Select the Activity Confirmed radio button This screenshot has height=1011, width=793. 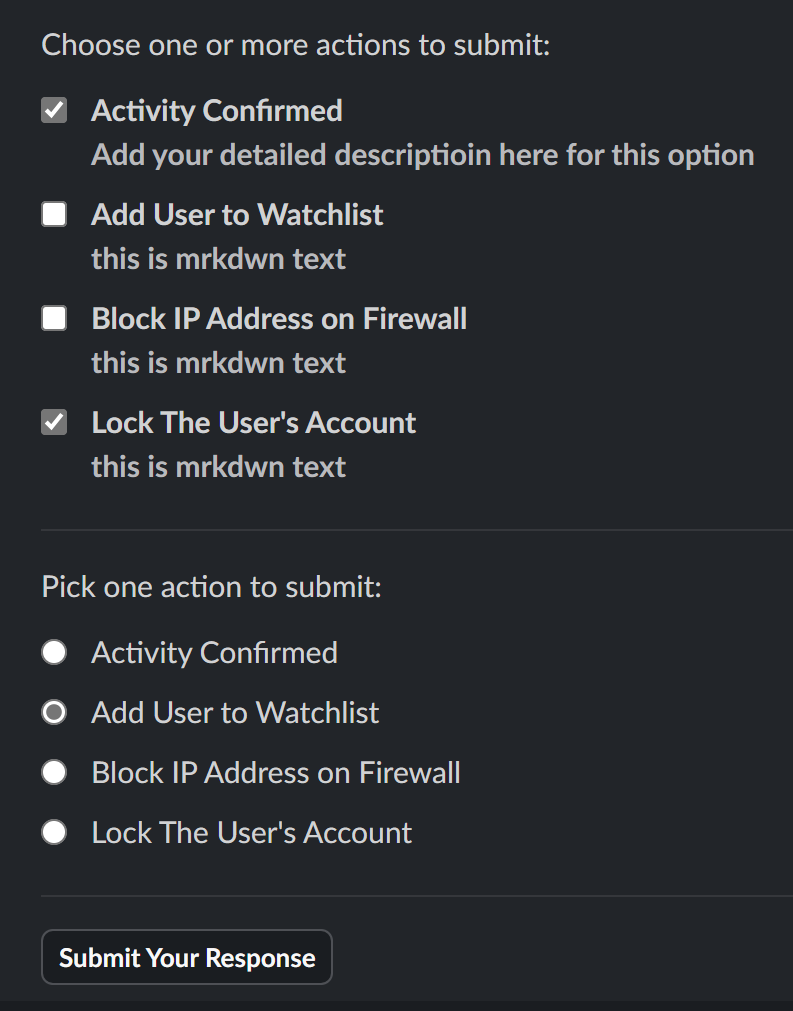pyautogui.click(x=53, y=652)
